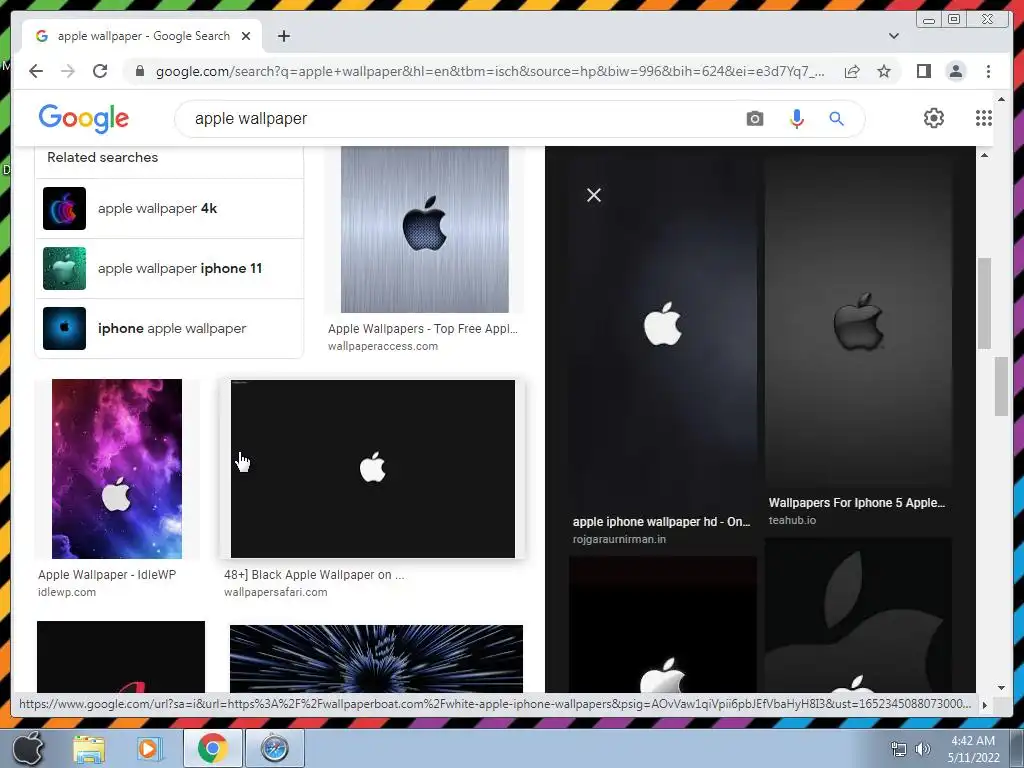The height and width of the screenshot is (768, 1024).
Task: Open Chrome's side panel
Action: click(x=923, y=71)
